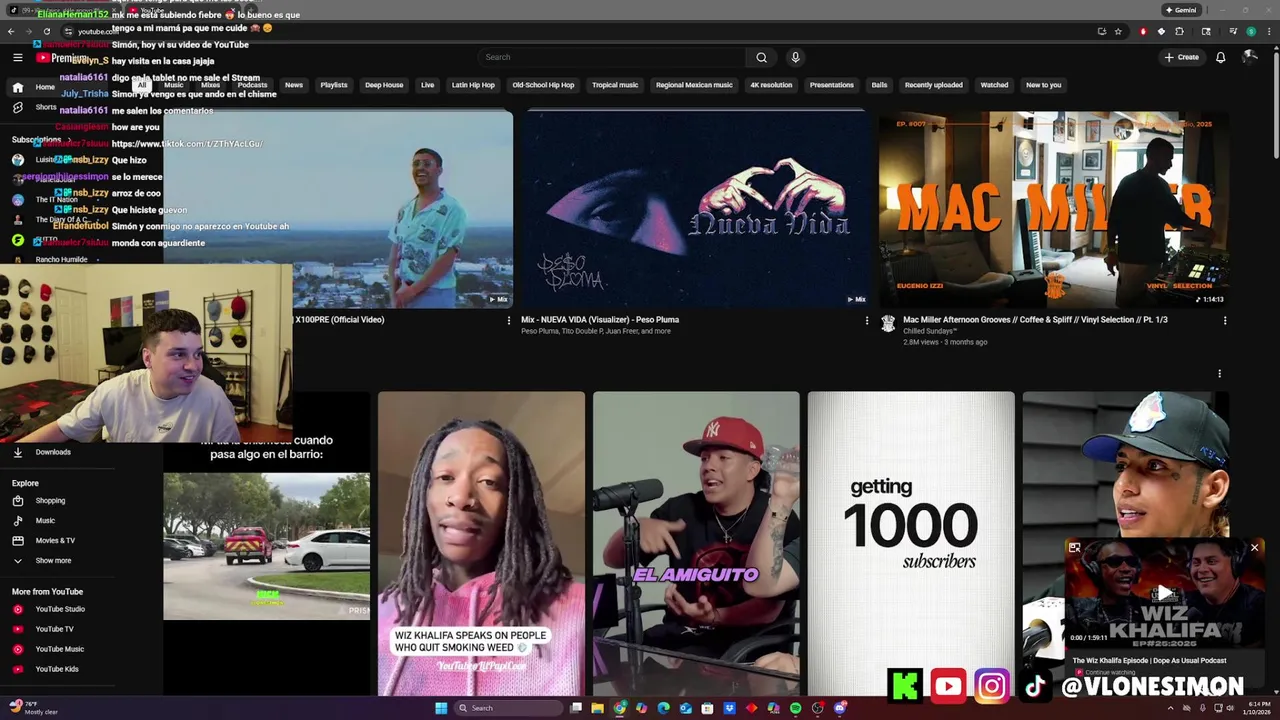This screenshot has width=1280, height=720.
Task: Click the Gemini button in Chrome
Action: pyautogui.click(x=1181, y=10)
